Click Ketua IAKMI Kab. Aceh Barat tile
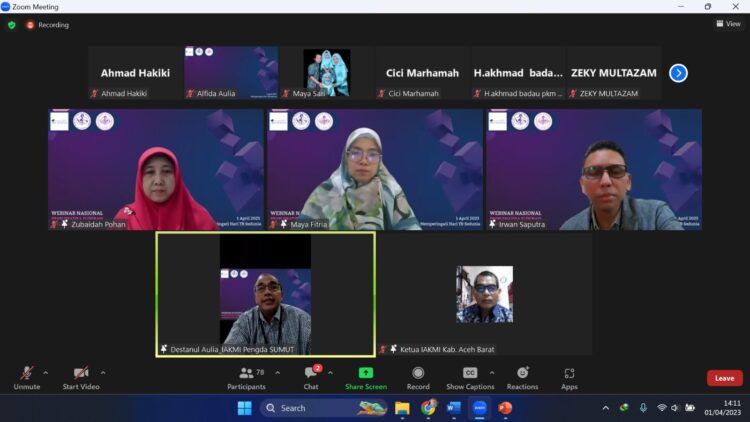Screen dimensions: 750x422 coord(485,294)
